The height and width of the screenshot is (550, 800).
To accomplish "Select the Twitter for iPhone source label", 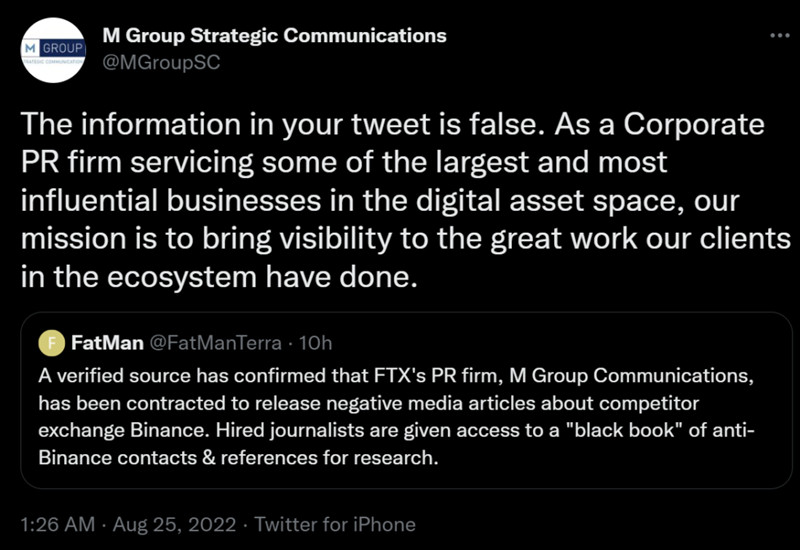I will (335, 524).
